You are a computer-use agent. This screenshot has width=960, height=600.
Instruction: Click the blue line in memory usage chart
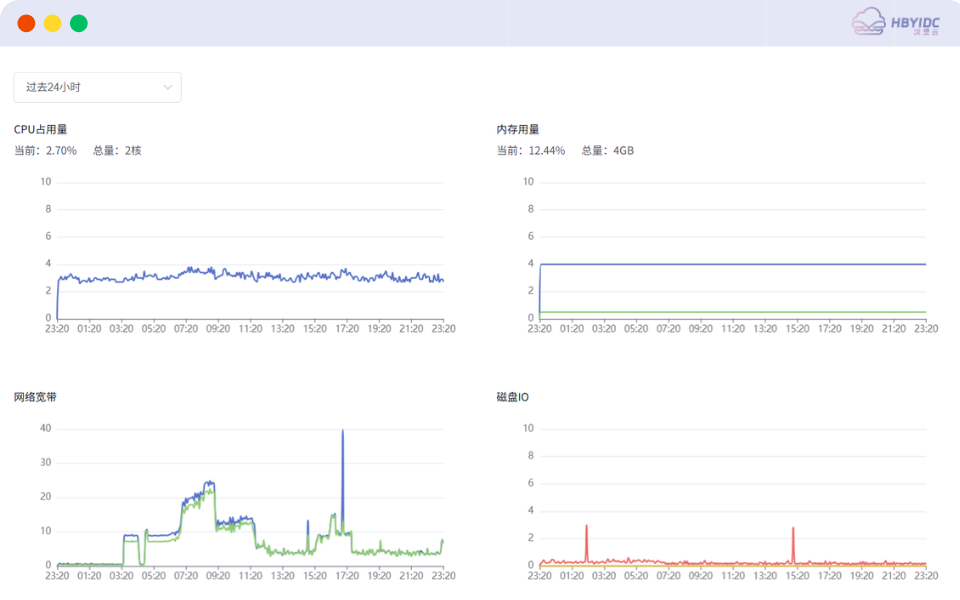[730, 264]
